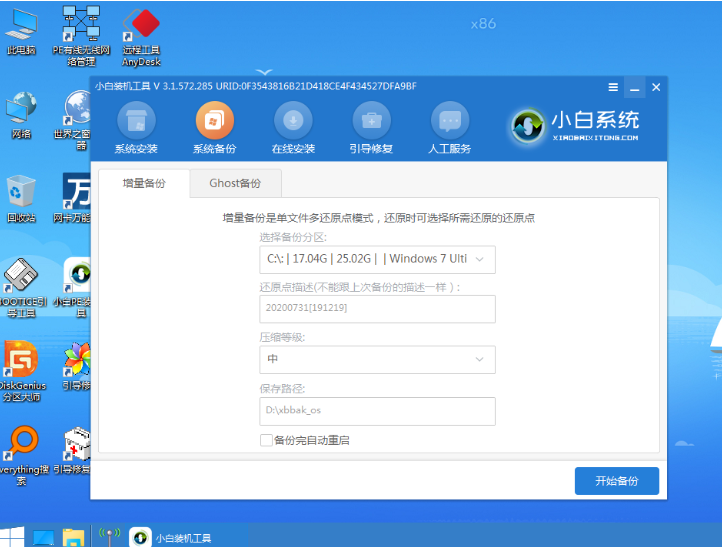
Task: Switch to the Ghost备份 tab
Action: tap(235, 183)
